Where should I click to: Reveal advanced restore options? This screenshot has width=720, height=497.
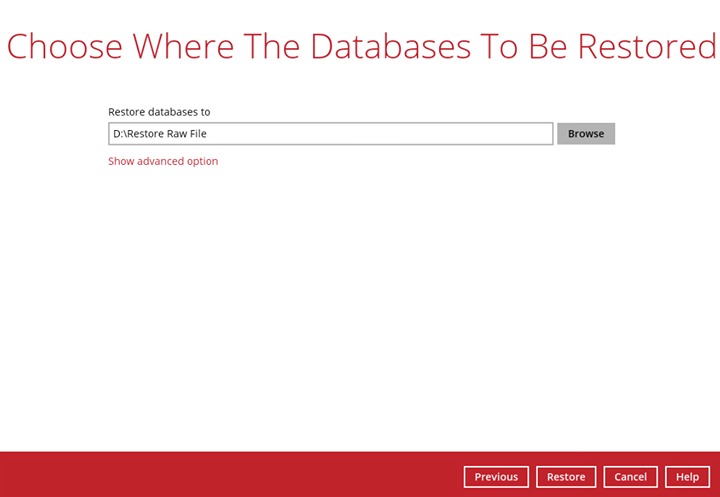point(163,161)
